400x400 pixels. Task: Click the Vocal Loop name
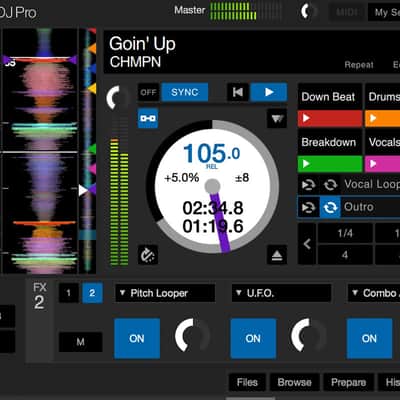tap(372, 184)
